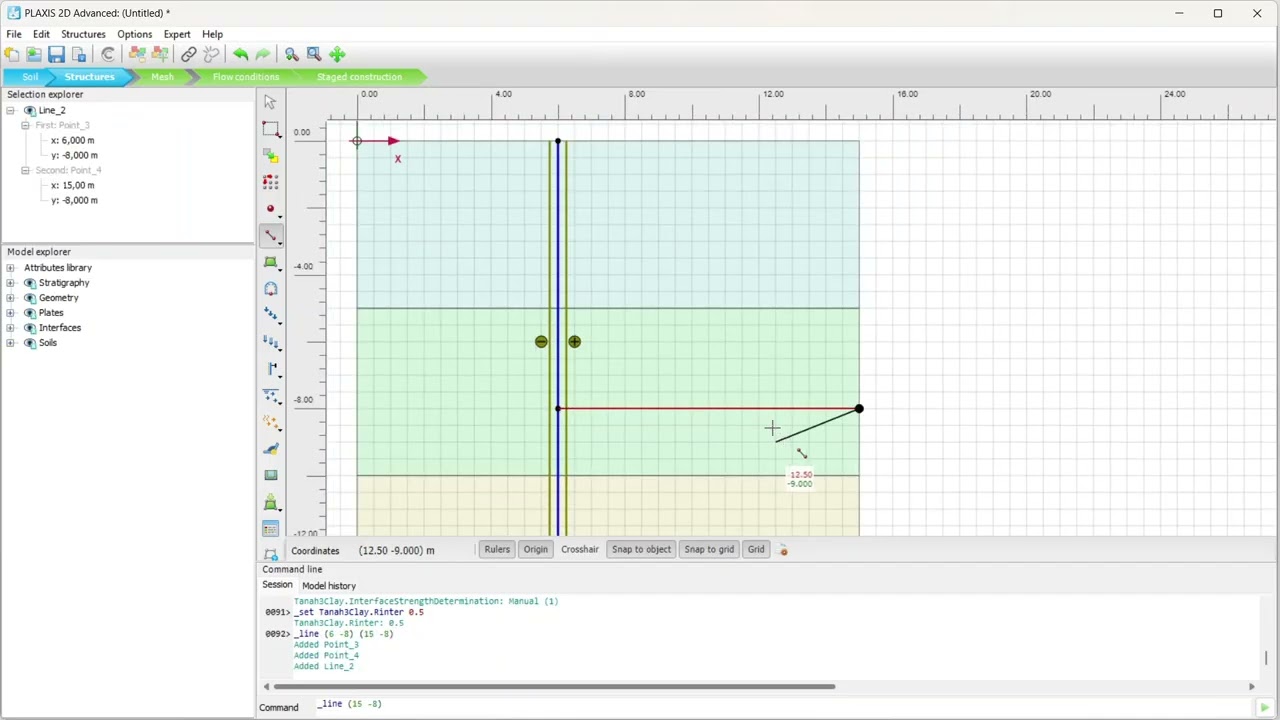The height and width of the screenshot is (720, 1280).
Task: Select the Create point tool
Action: (x=270, y=209)
